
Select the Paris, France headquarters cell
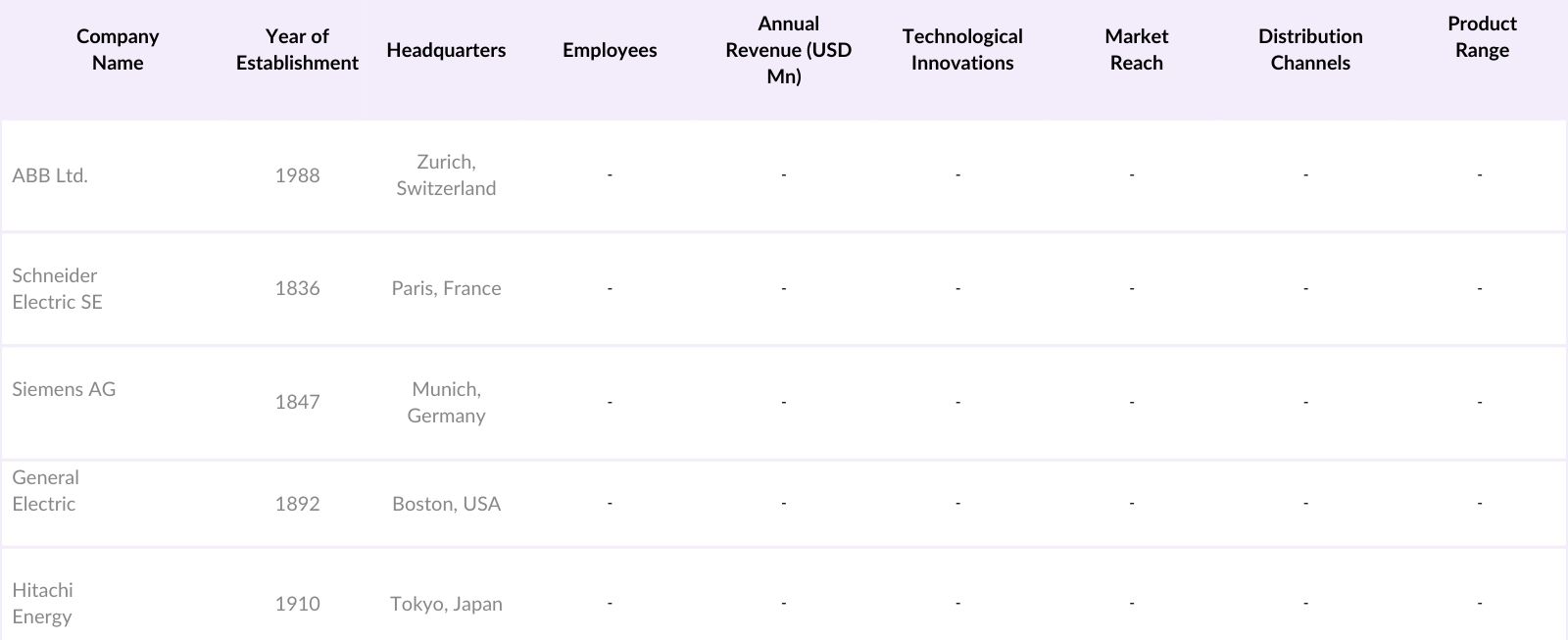click(446, 288)
